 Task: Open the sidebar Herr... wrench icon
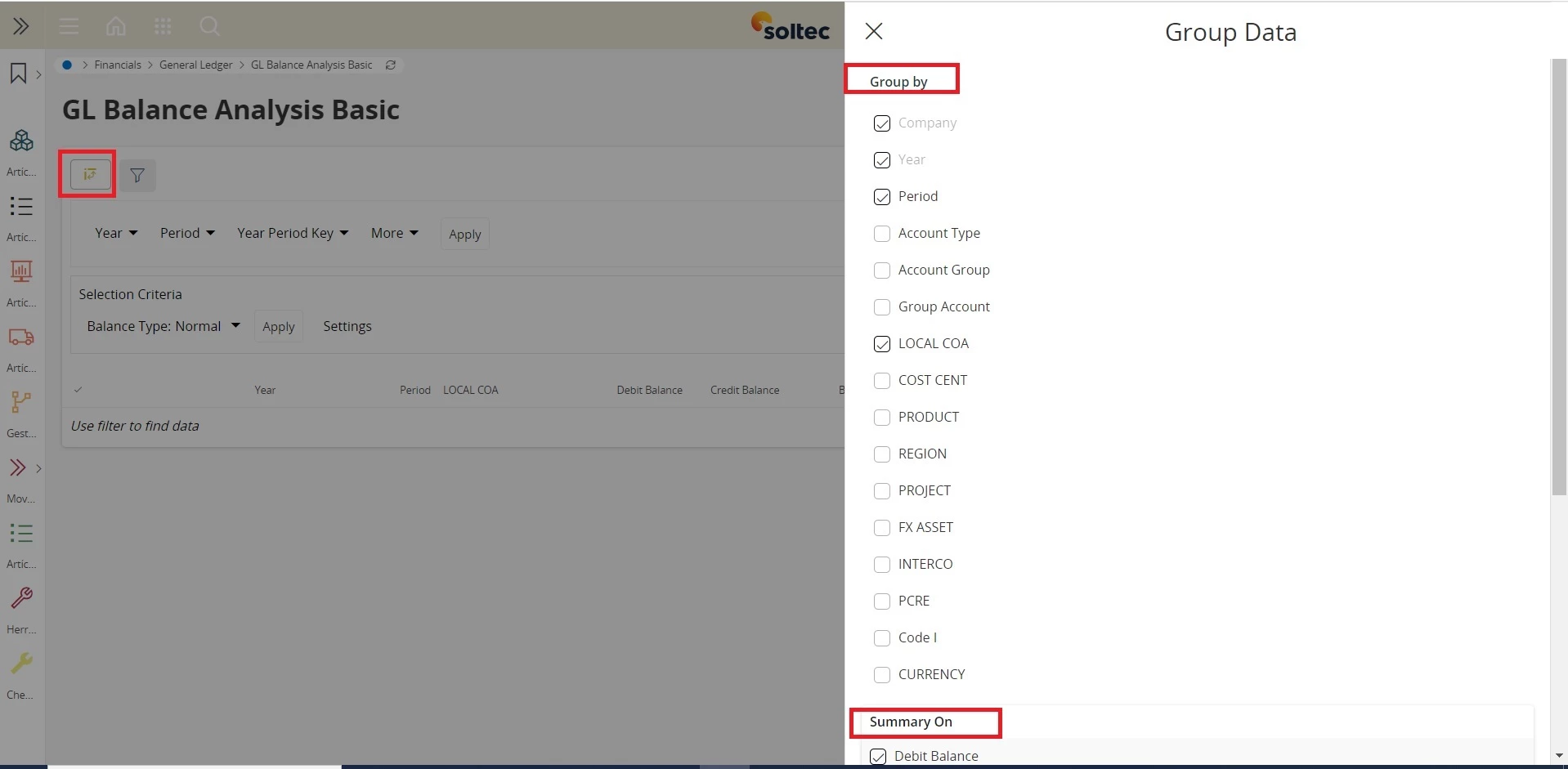coord(21,598)
